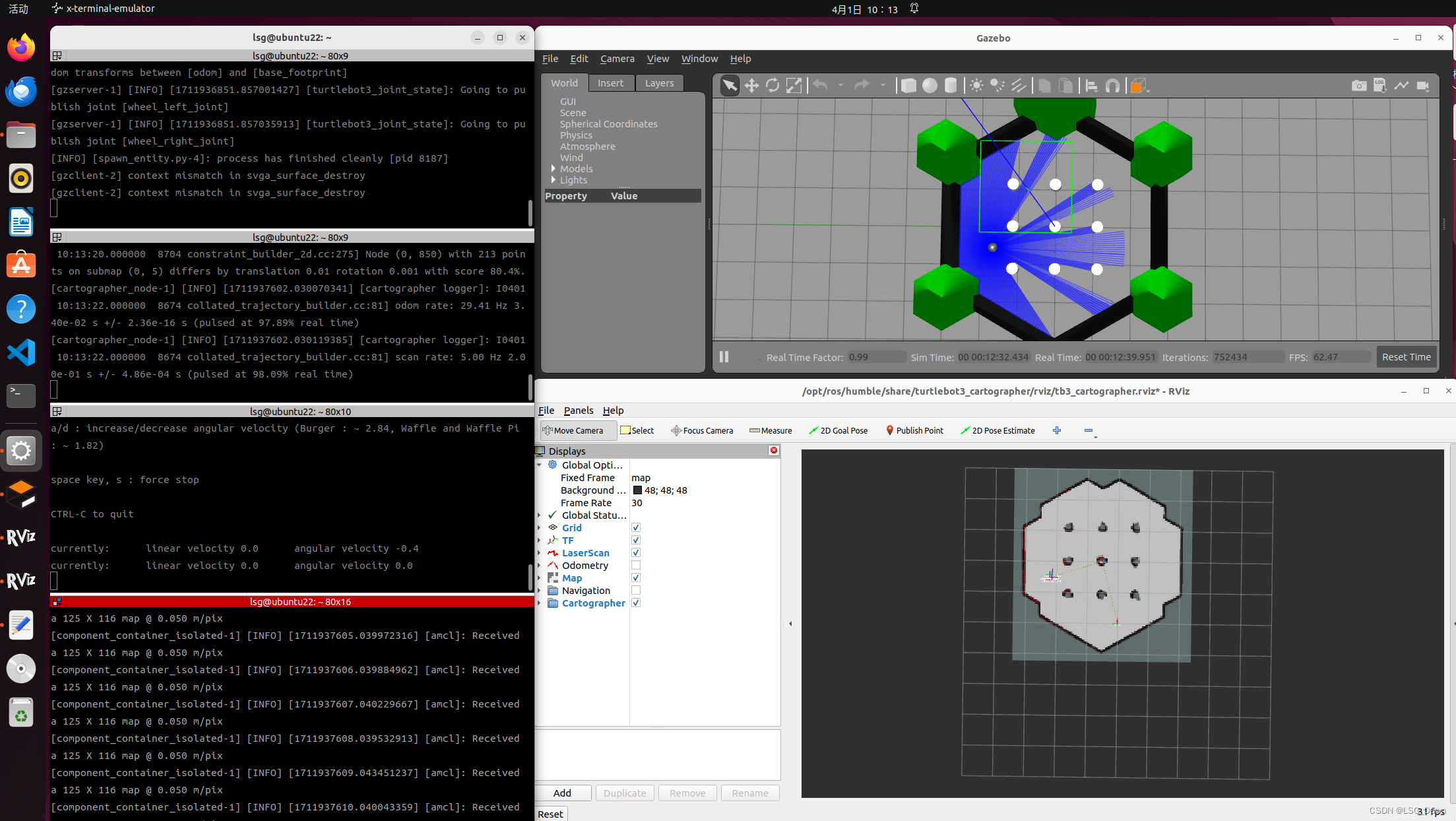This screenshot has height=821, width=1456.
Task: Expand the Lights tree in Gazebo World panel
Action: coord(554,180)
